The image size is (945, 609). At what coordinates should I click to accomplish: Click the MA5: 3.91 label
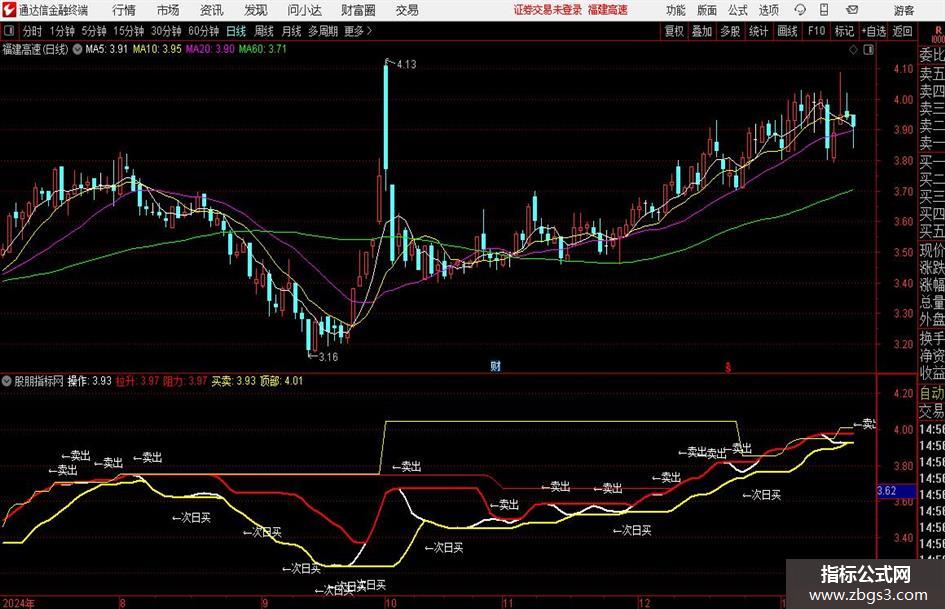pyautogui.click(x=106, y=49)
